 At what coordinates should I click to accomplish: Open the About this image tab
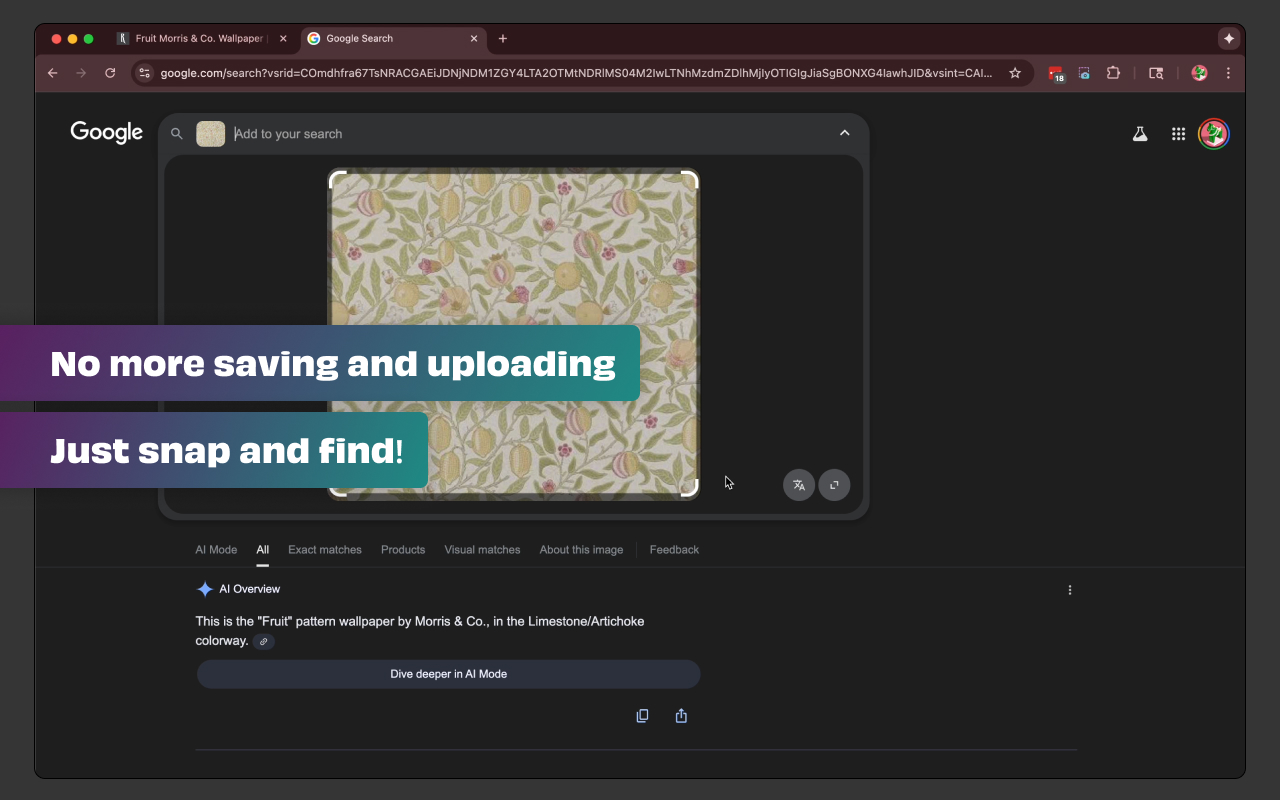point(581,550)
